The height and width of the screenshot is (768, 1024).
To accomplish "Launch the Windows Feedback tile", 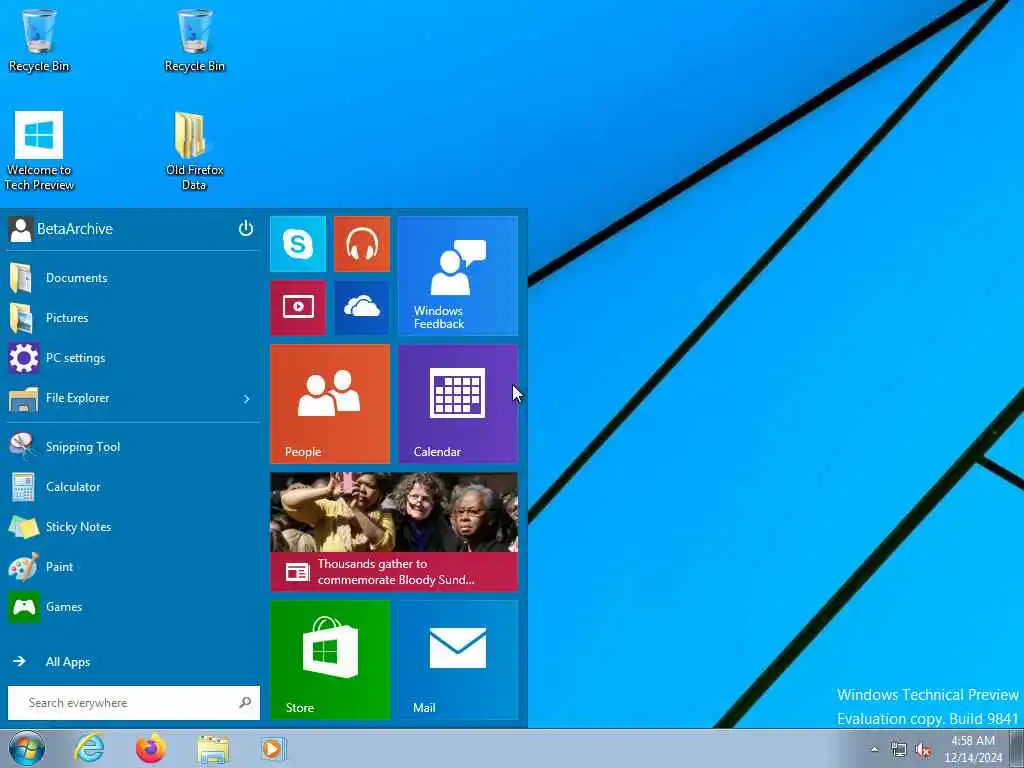I will click(458, 276).
